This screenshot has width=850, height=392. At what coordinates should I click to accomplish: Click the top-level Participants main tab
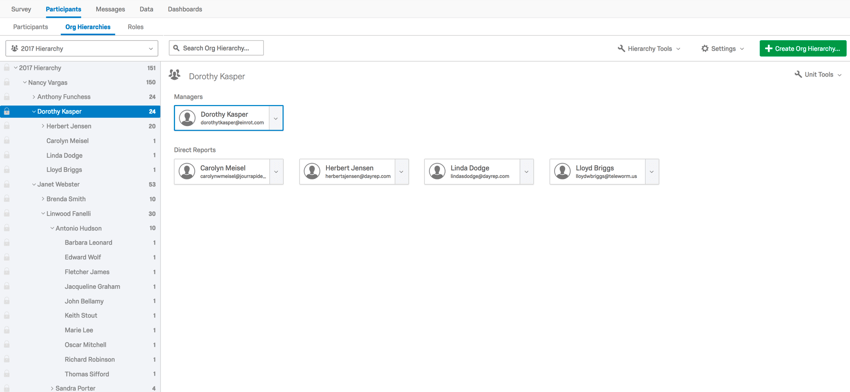tap(63, 9)
